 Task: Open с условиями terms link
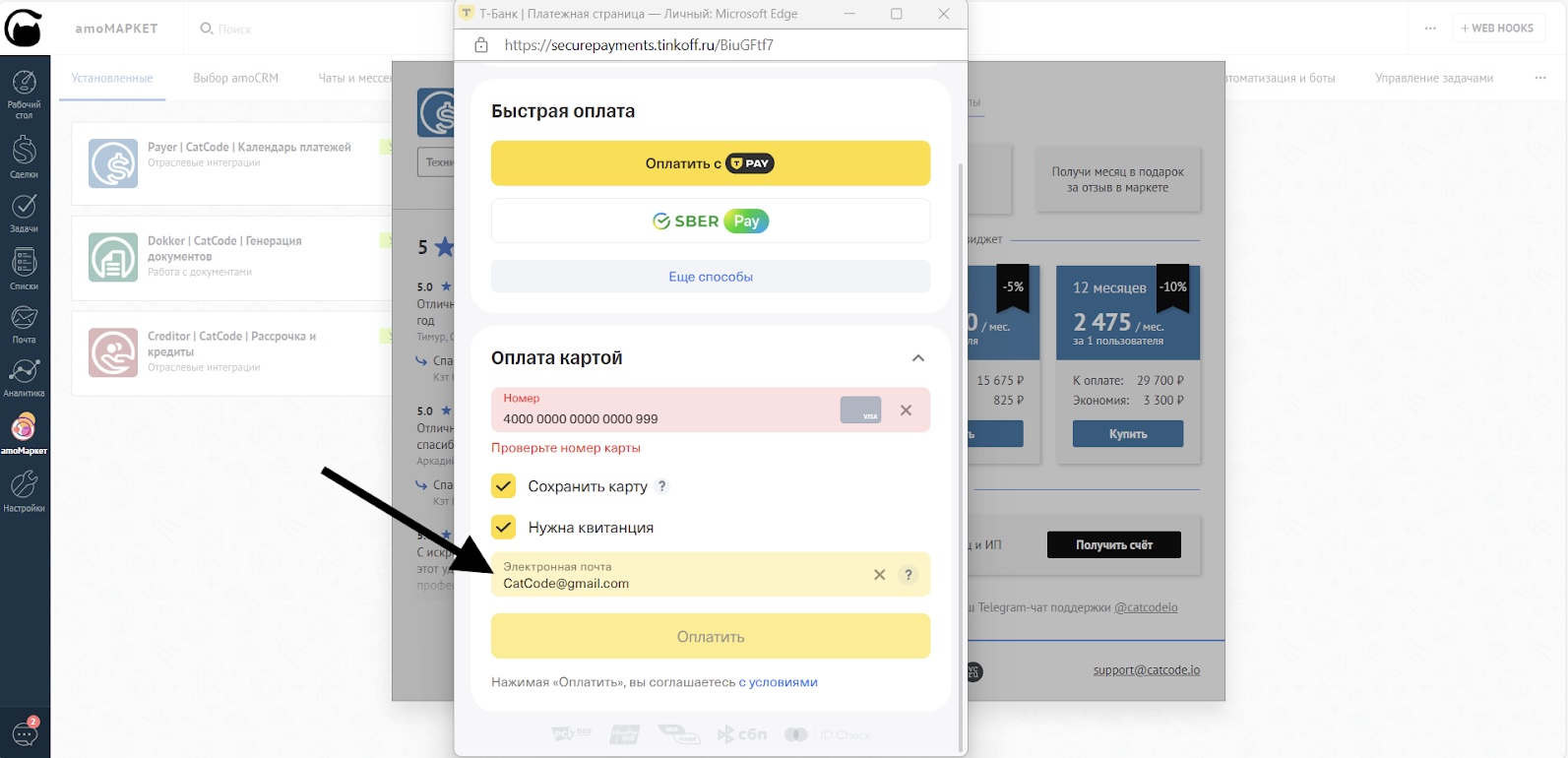coord(778,682)
